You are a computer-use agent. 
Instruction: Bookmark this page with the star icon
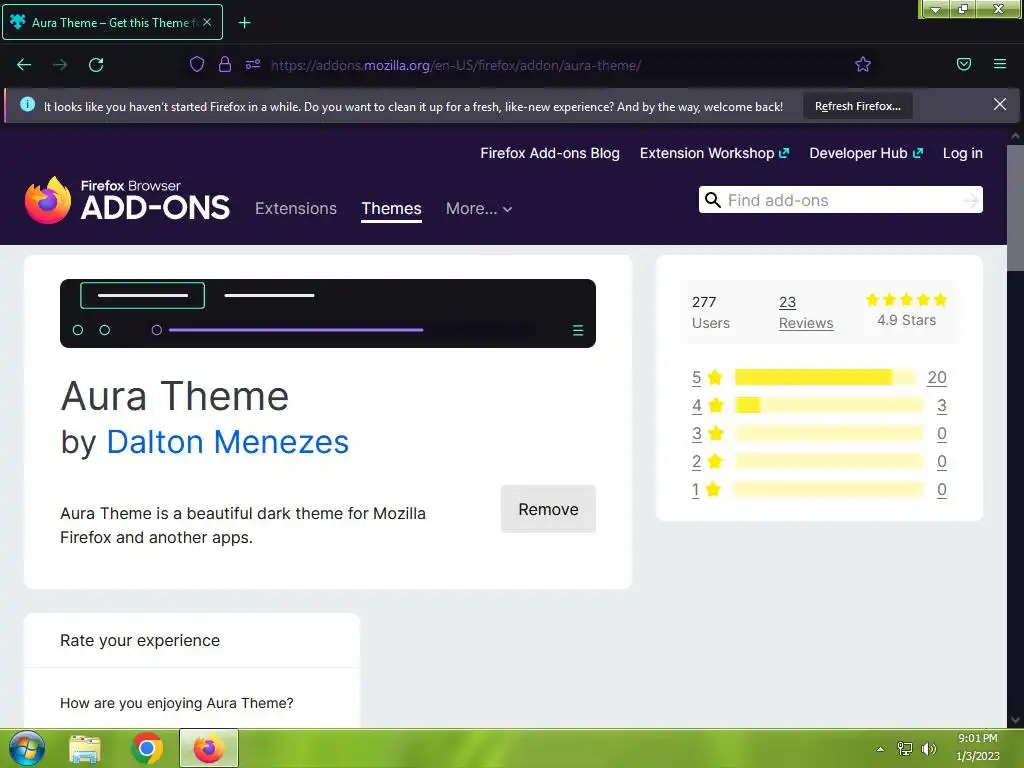(x=863, y=64)
